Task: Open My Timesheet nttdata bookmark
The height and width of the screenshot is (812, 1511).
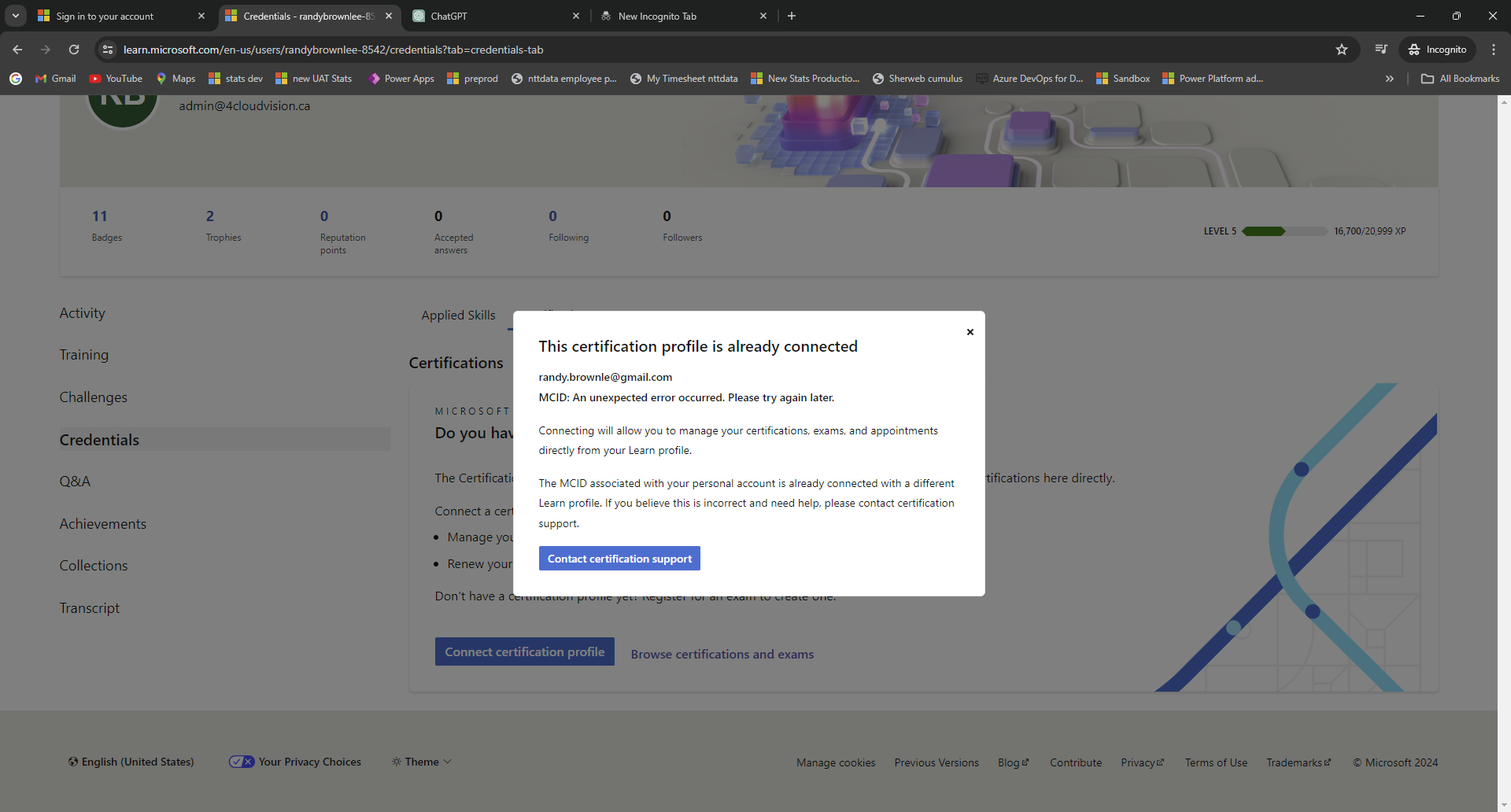Action: (x=683, y=78)
